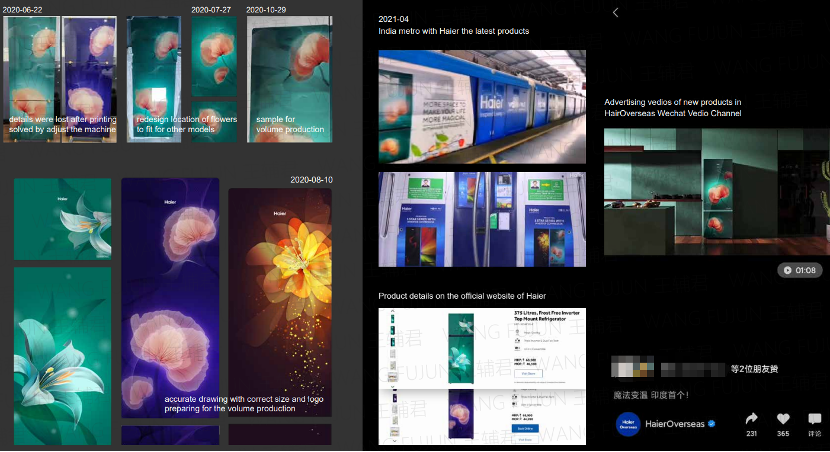
Task: Select the heading '2021-04'
Action: [x=393, y=19]
